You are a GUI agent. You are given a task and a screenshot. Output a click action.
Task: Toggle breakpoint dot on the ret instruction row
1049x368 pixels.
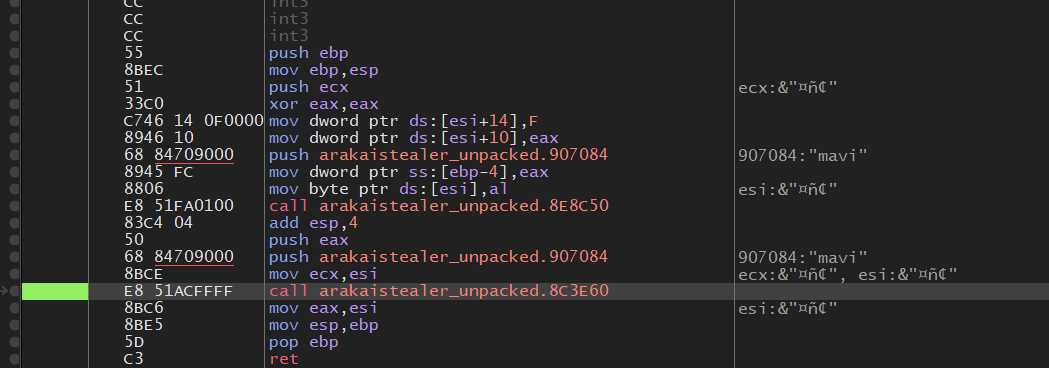(x=14, y=359)
